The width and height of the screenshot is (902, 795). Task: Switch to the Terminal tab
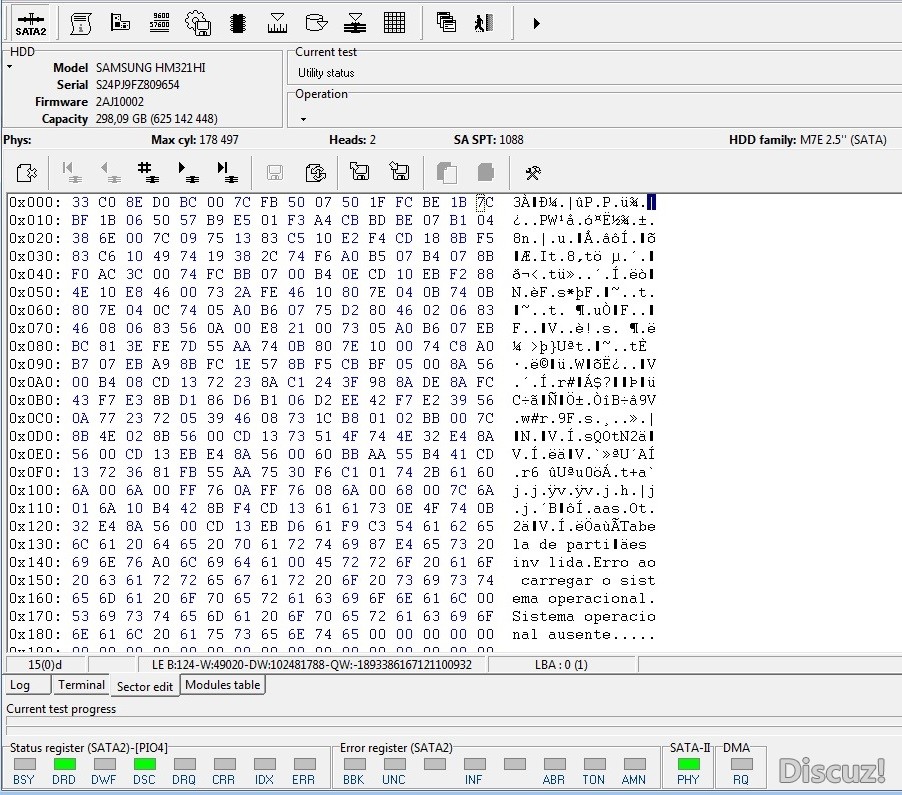coord(81,685)
